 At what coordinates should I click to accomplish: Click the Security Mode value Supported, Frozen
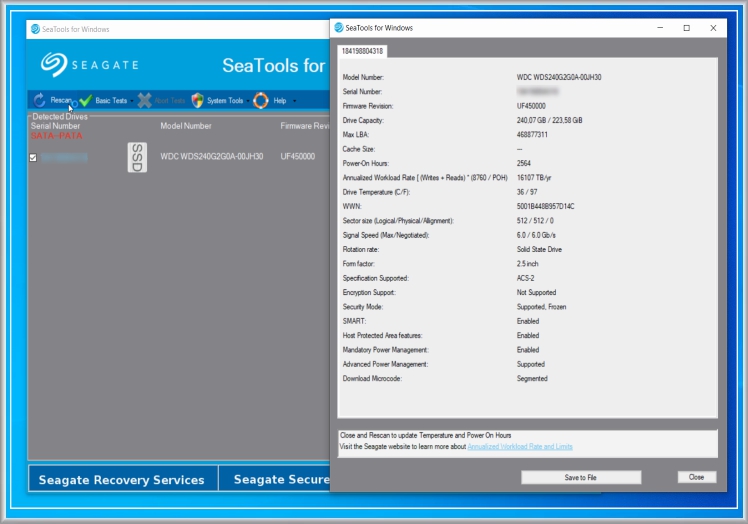541,307
